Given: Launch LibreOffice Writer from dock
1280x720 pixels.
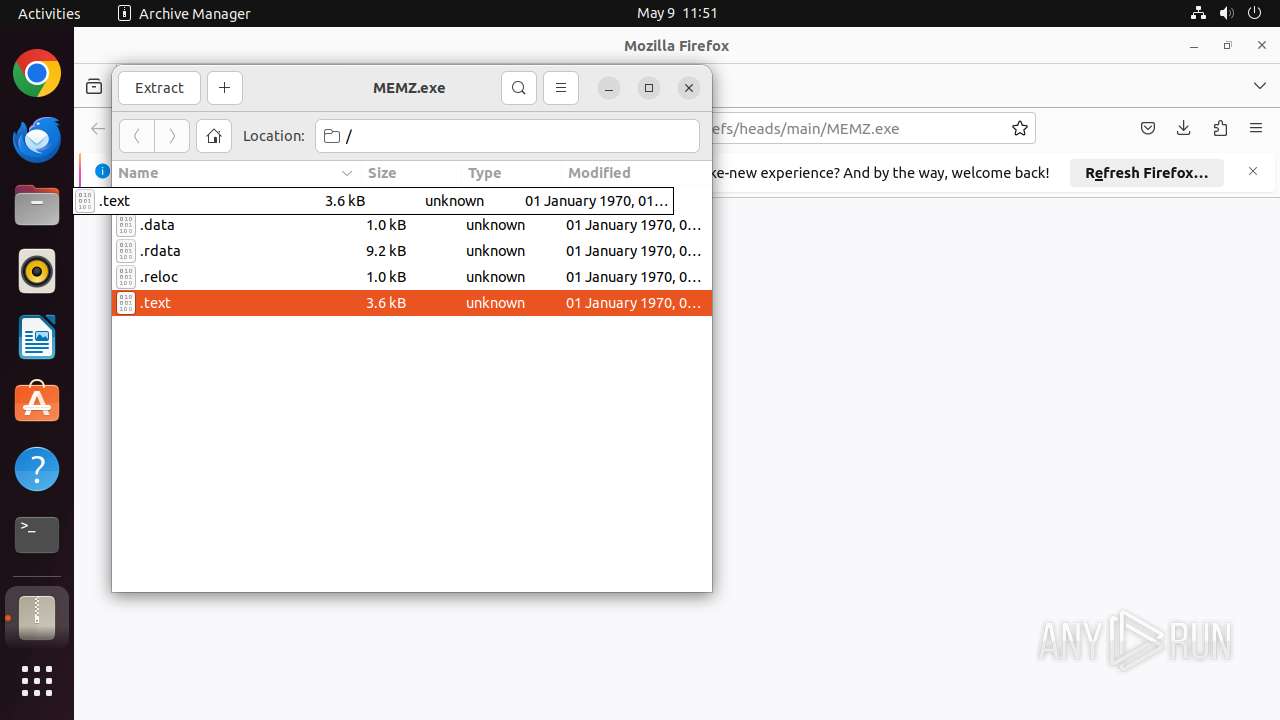Looking at the screenshot, I should pyautogui.click(x=37, y=337).
